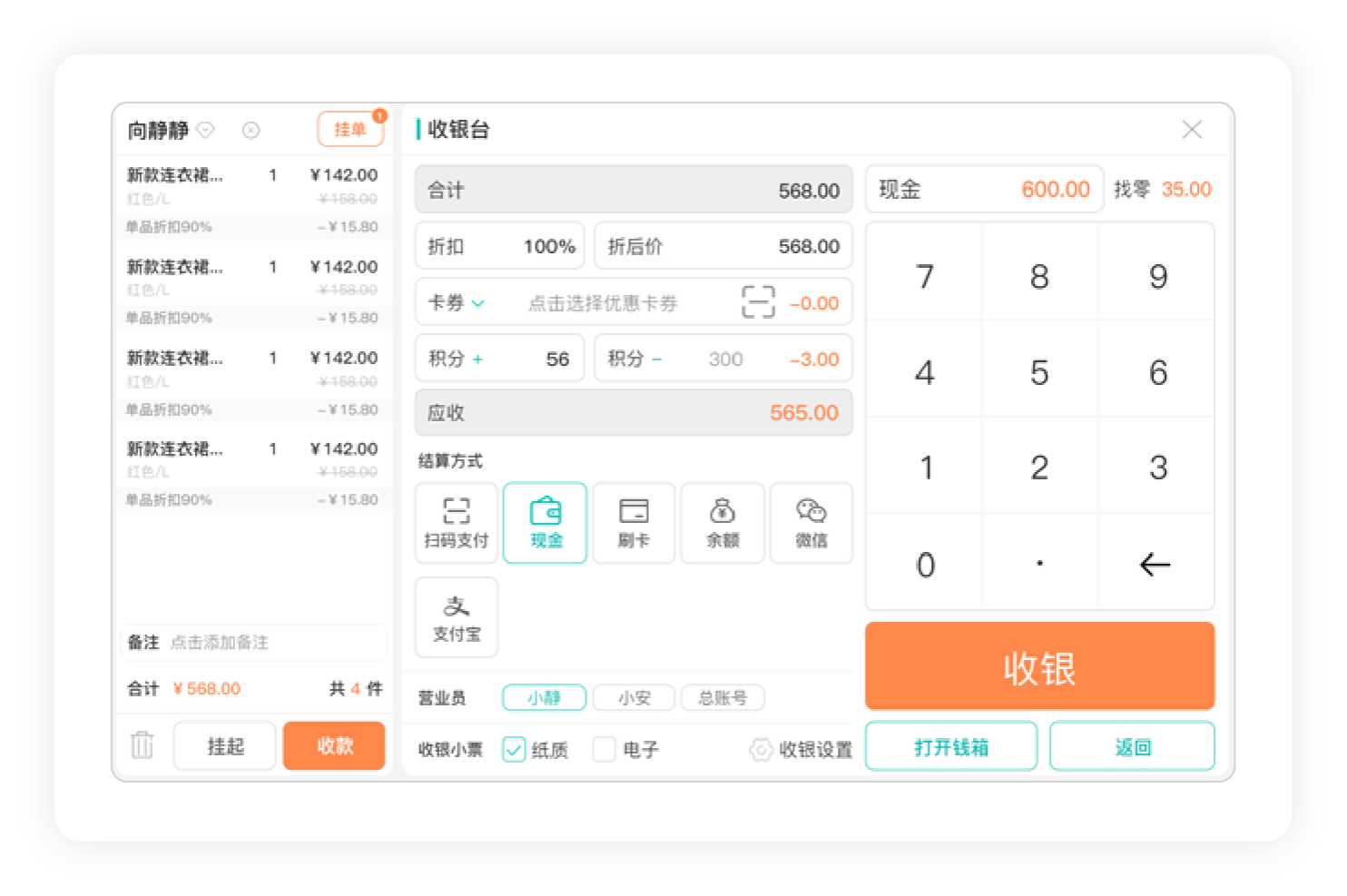1347x896 pixels.
Task: Tap keypad digit 5
Action: point(1039,372)
